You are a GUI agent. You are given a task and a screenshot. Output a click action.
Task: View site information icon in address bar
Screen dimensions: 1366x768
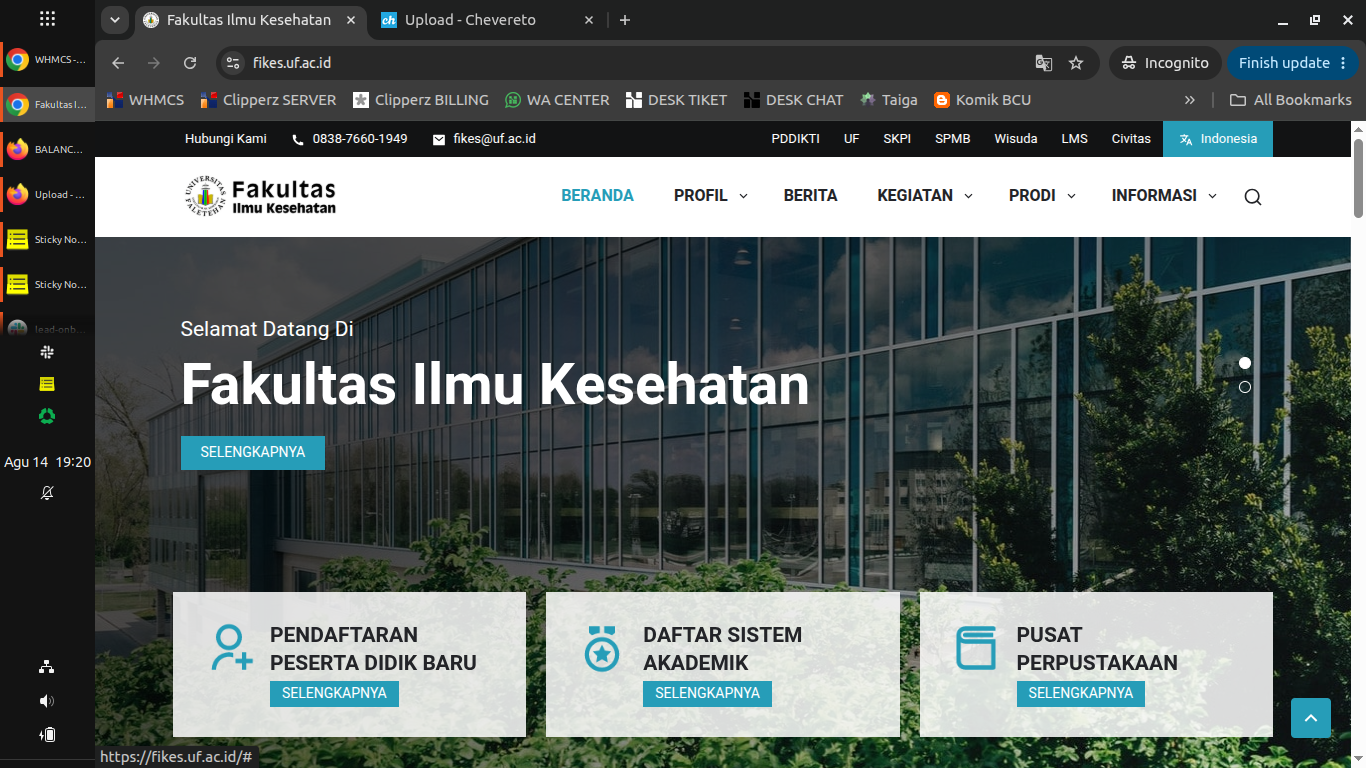(x=233, y=63)
